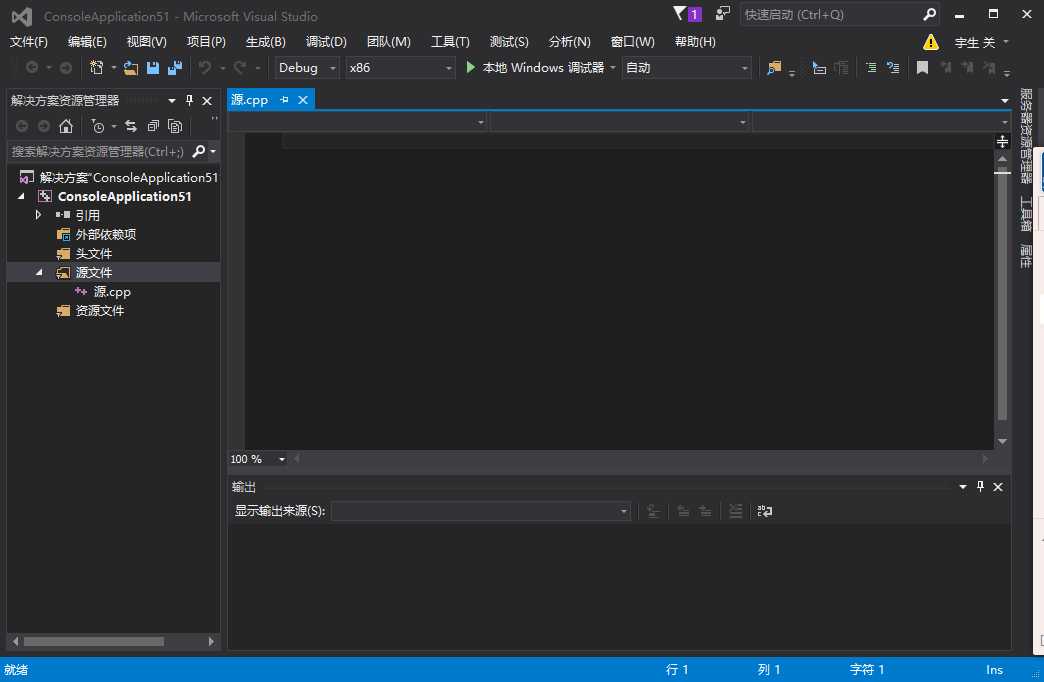
Task: Click Solution Explorer home icon
Action: coord(66,126)
